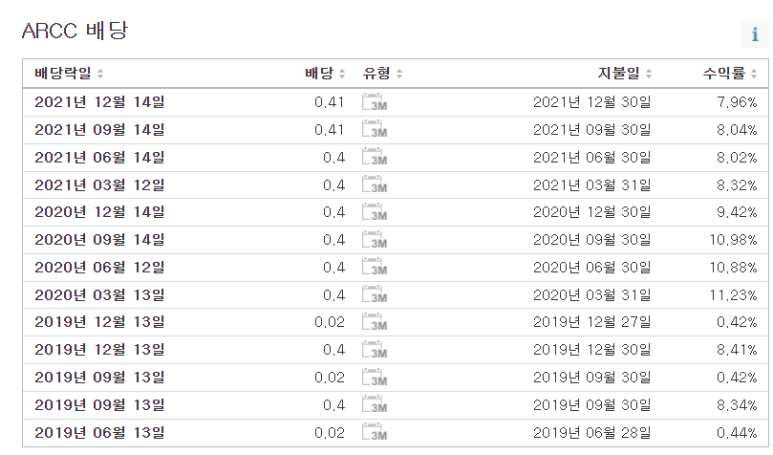773x455 pixels.
Task: Click the 3M icon in 2019년 06월 13일 row
Action: point(374,432)
